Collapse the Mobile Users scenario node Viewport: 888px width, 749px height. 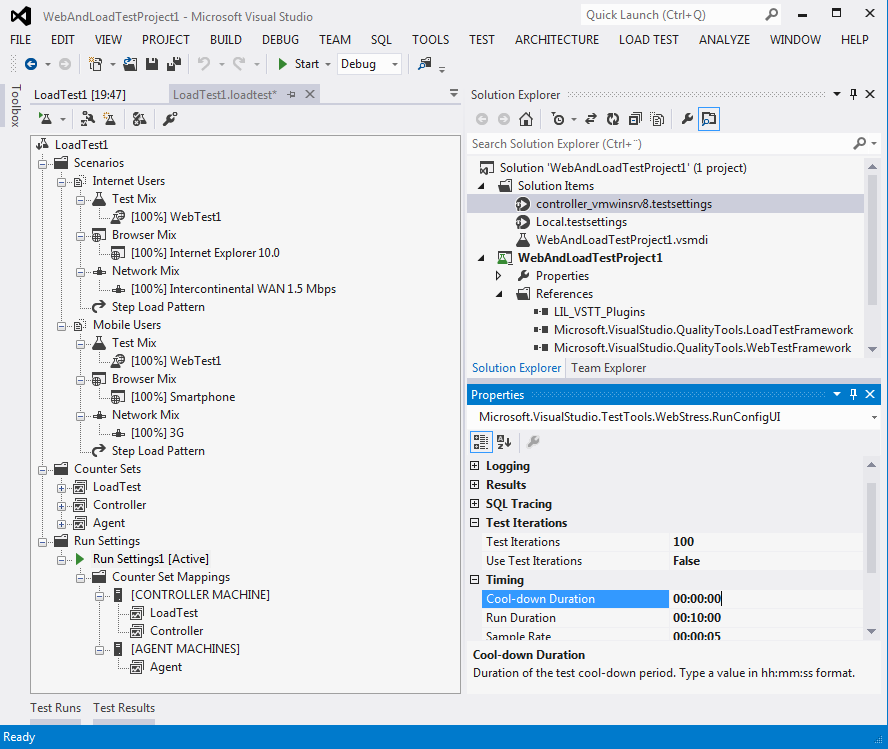[x=61, y=326]
